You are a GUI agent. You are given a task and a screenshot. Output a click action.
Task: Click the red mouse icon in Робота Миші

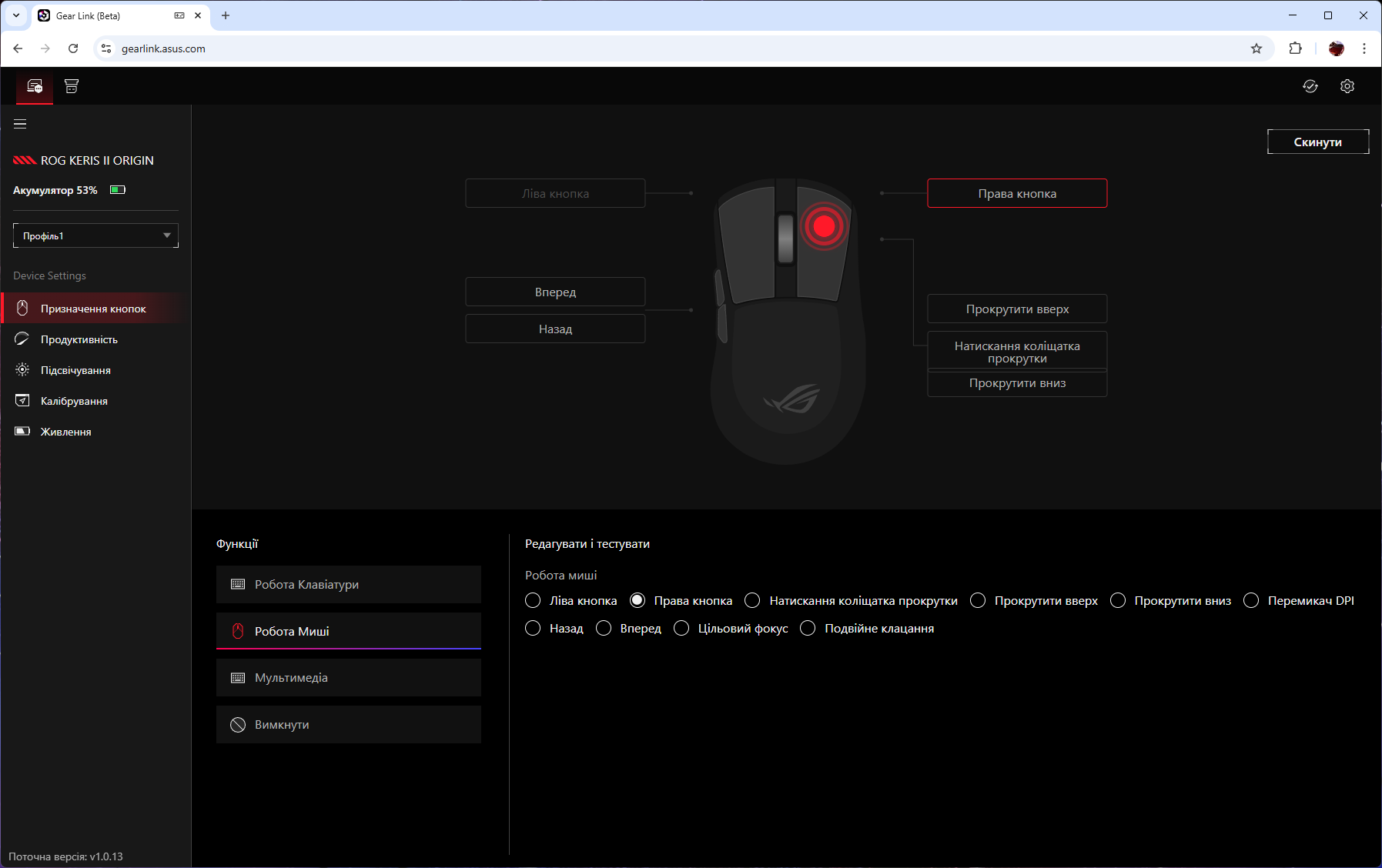click(x=238, y=631)
